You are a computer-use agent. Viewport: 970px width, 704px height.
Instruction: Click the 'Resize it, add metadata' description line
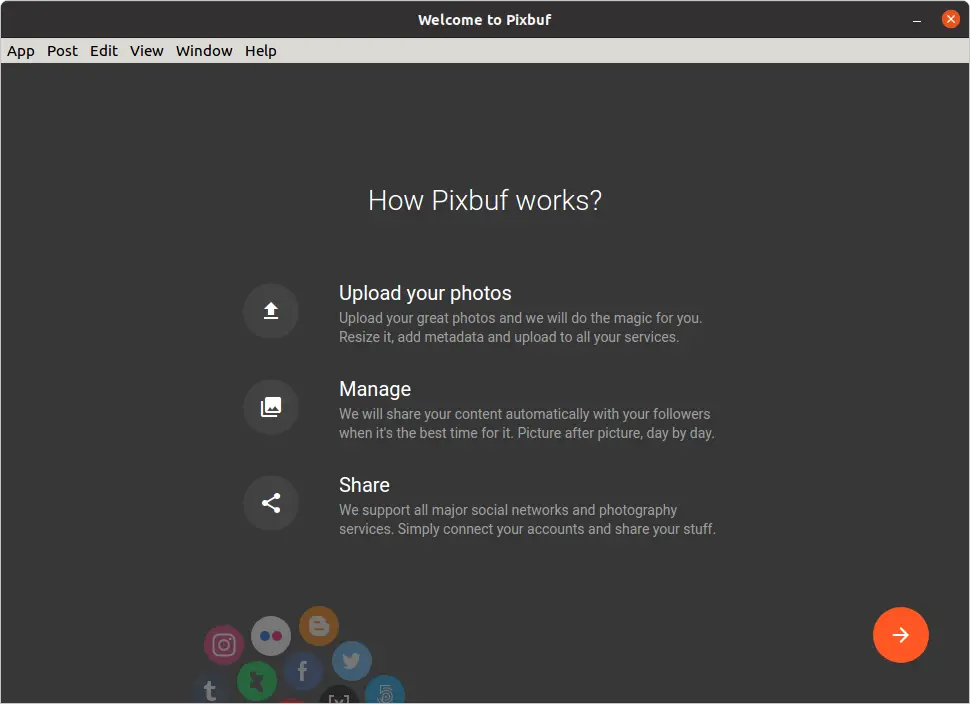[x=509, y=337]
